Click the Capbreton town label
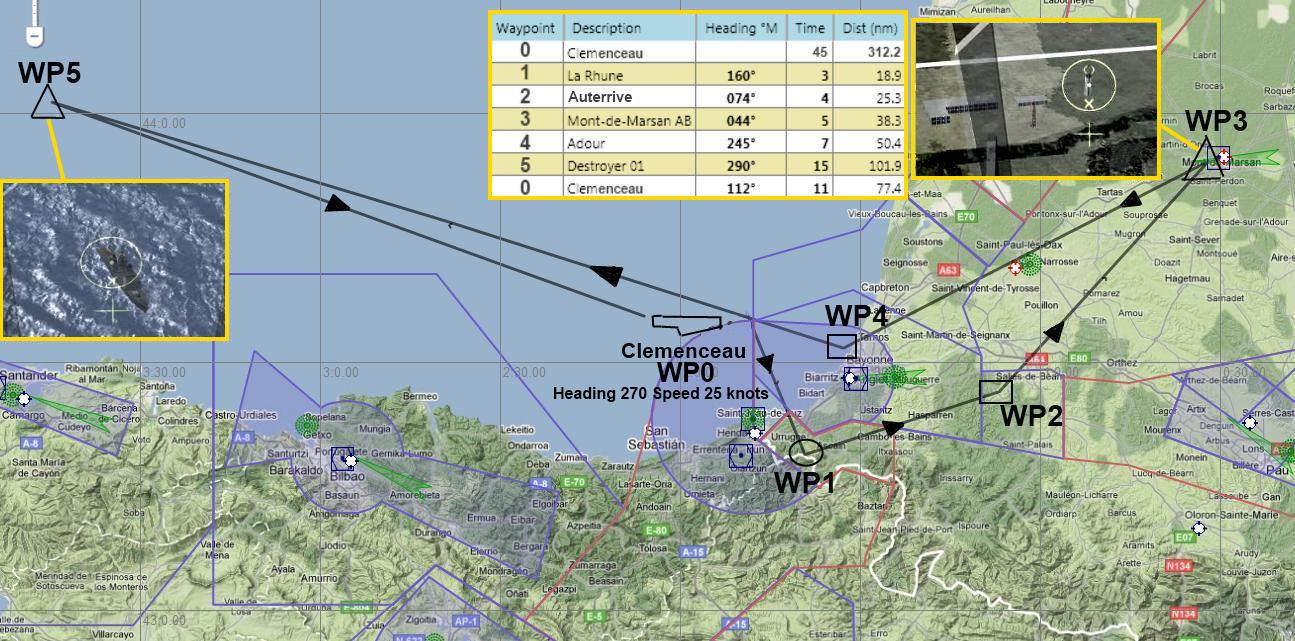Image resolution: width=1295 pixels, height=641 pixels. click(x=885, y=286)
